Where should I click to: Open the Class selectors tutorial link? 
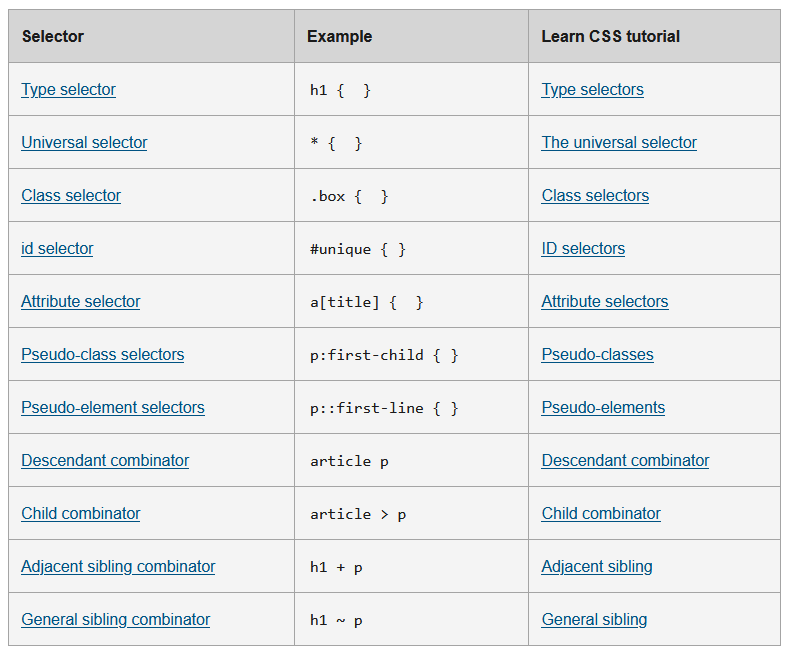click(x=595, y=196)
